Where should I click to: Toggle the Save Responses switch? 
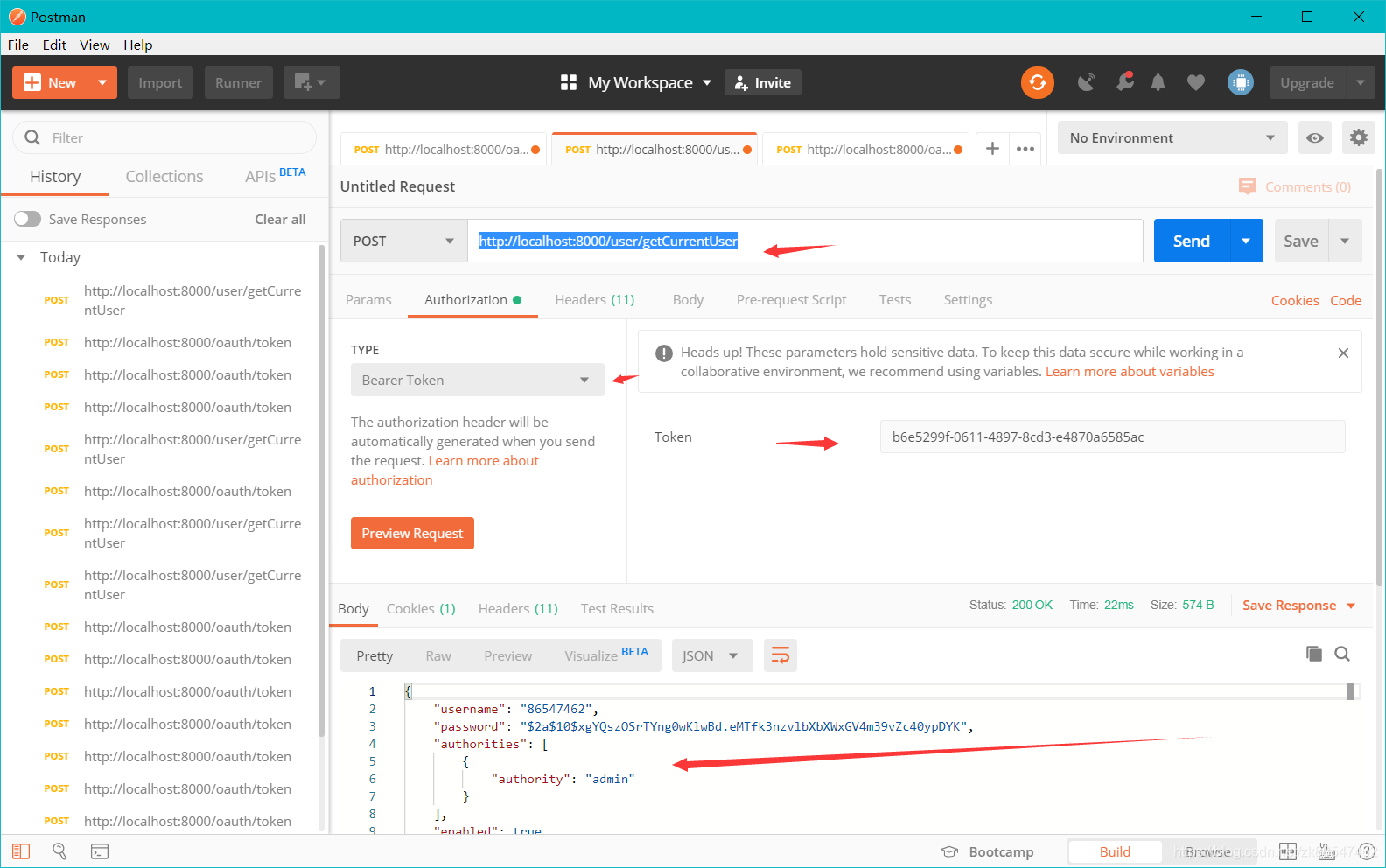(27, 219)
